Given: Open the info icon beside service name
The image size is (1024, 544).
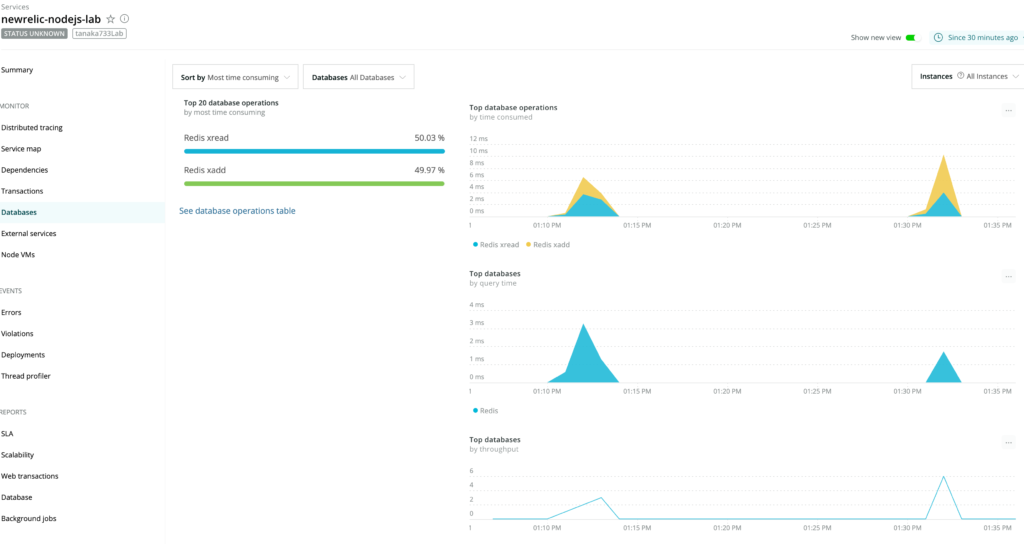Looking at the screenshot, I should 124,19.
